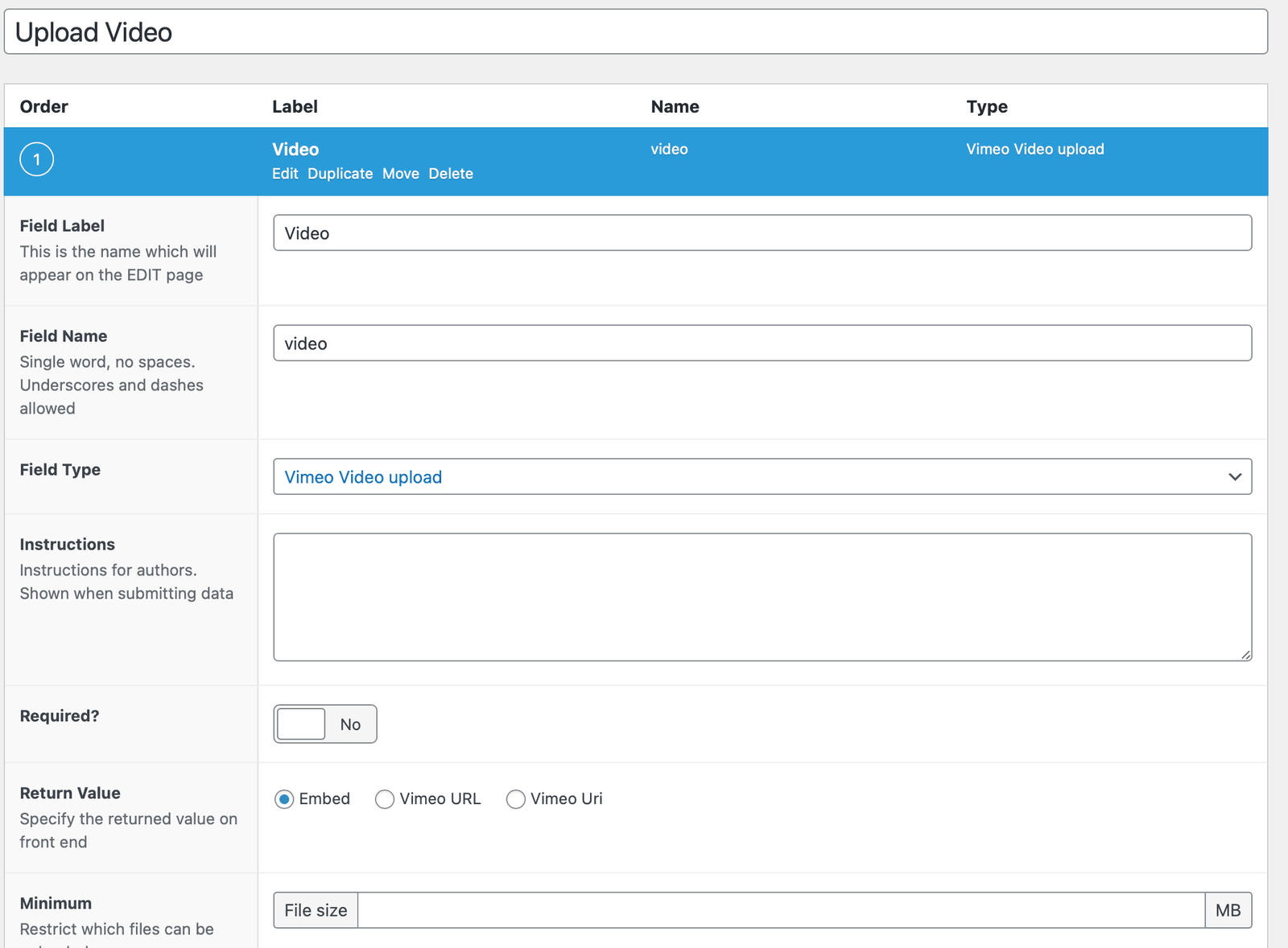This screenshot has height=948, width=1288.
Task: Click the 'Vimeo Video upload' type cell
Action: (x=1035, y=149)
